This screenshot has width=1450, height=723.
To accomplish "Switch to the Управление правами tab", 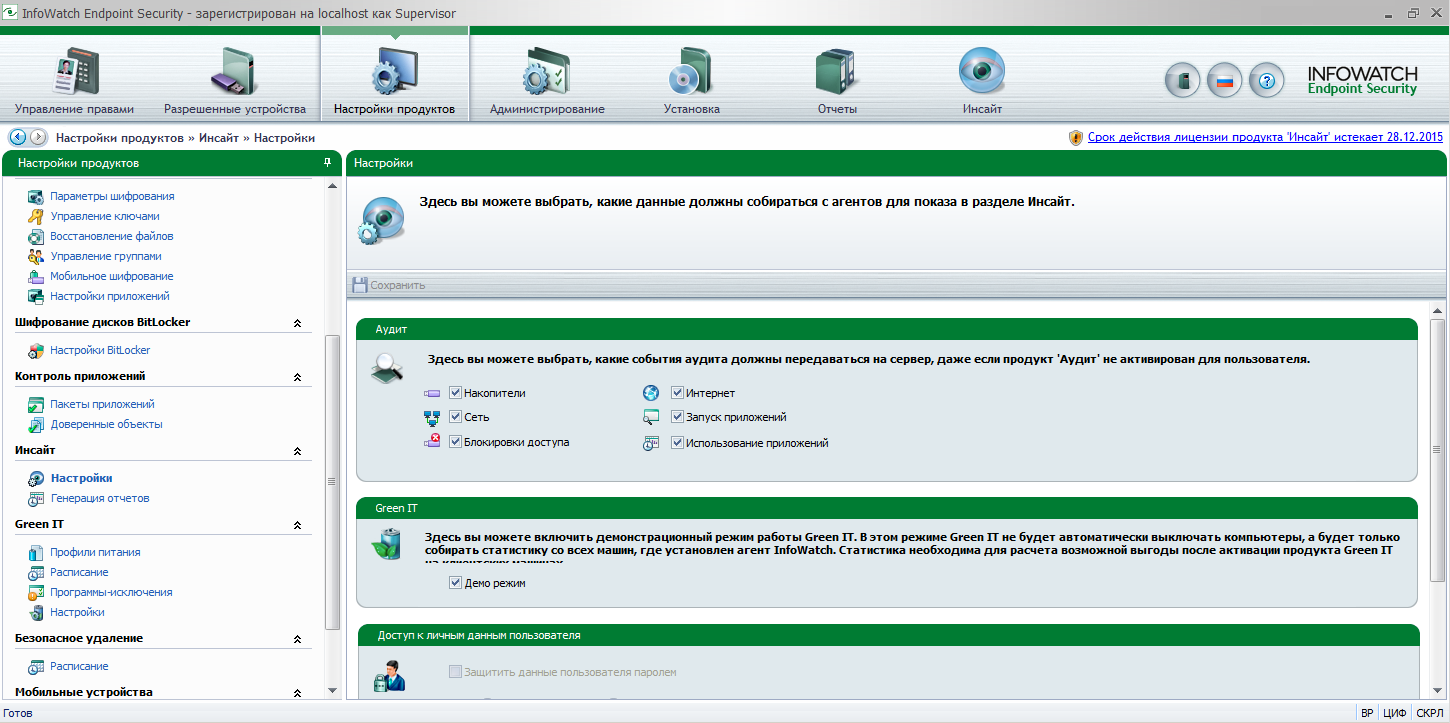I will click(74, 81).
